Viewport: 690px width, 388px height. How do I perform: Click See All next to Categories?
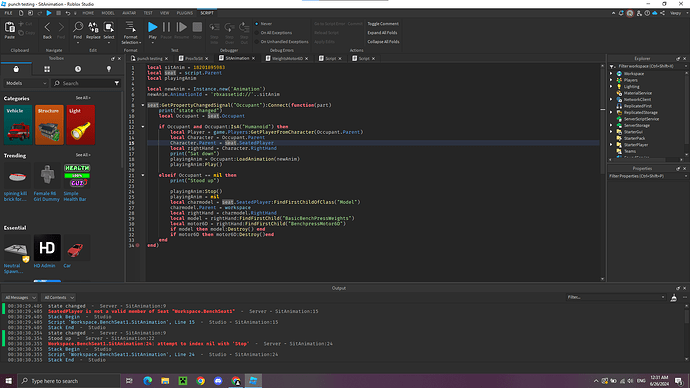coord(83,98)
